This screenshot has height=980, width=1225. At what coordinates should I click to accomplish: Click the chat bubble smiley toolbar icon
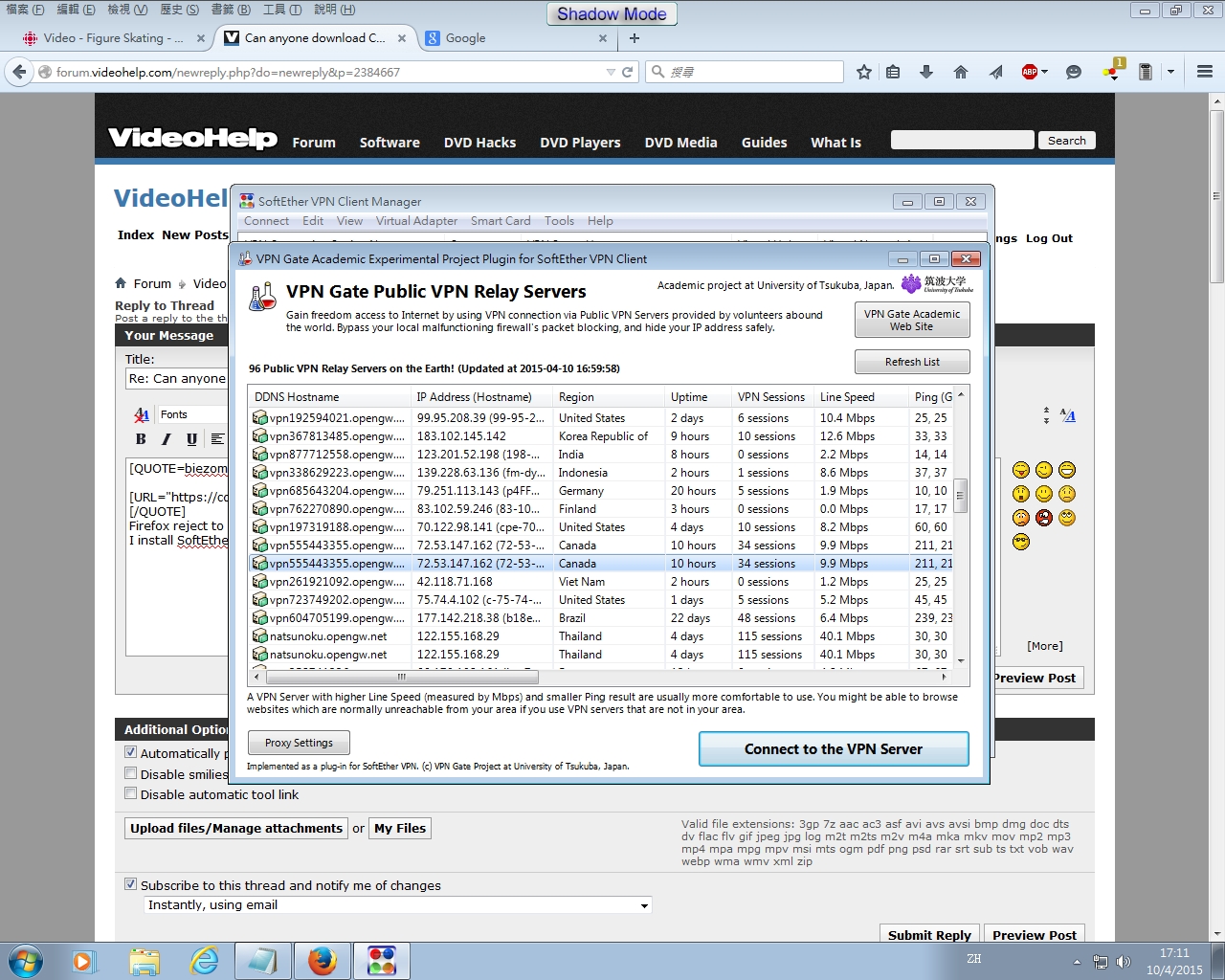click(x=1074, y=72)
